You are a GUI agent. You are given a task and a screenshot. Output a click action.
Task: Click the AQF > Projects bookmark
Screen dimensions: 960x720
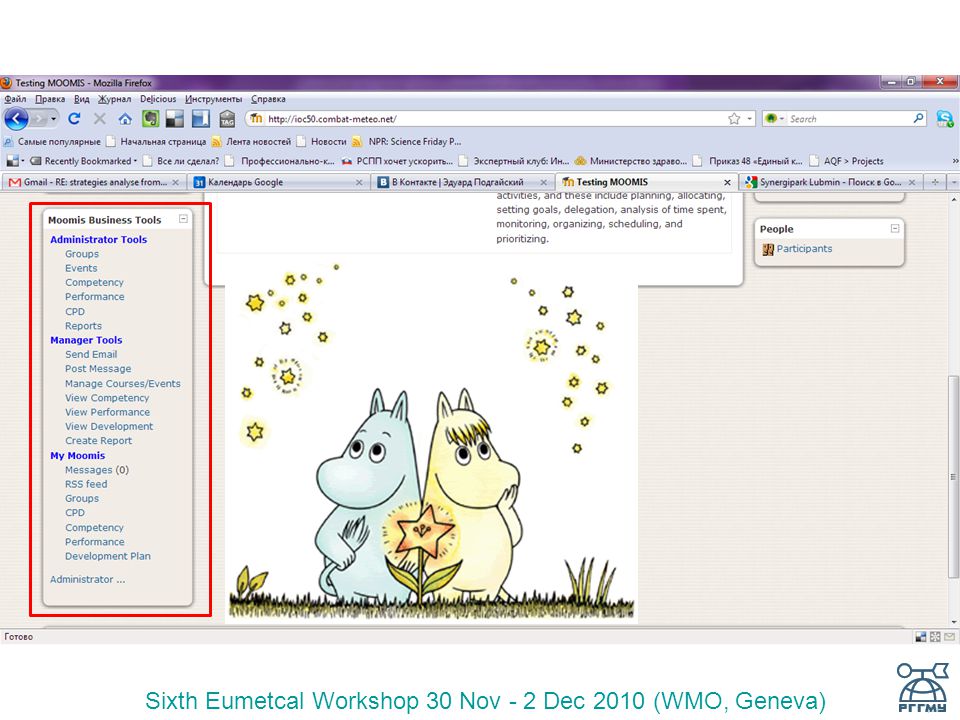click(847, 161)
